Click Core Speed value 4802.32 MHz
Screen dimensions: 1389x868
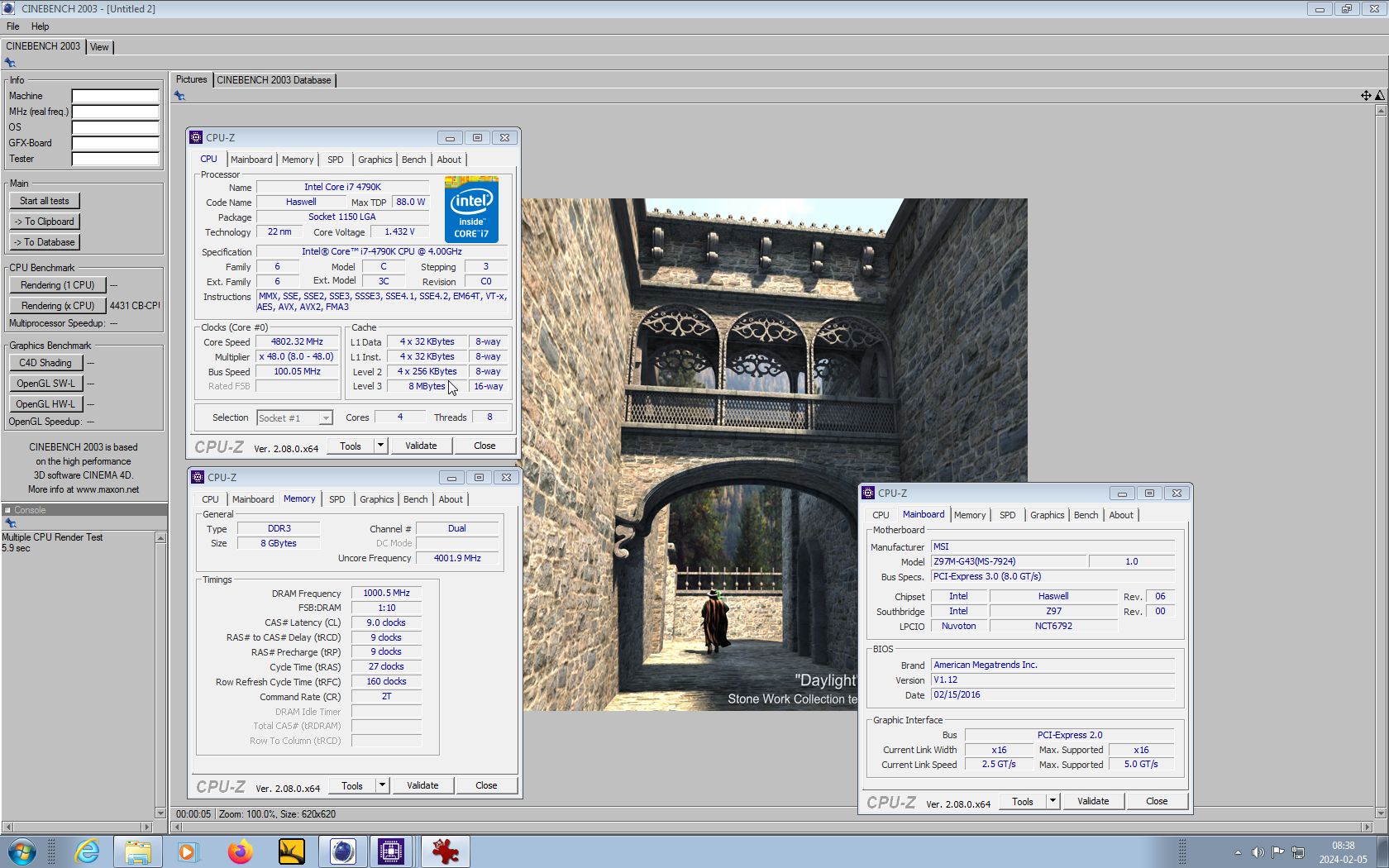point(297,342)
